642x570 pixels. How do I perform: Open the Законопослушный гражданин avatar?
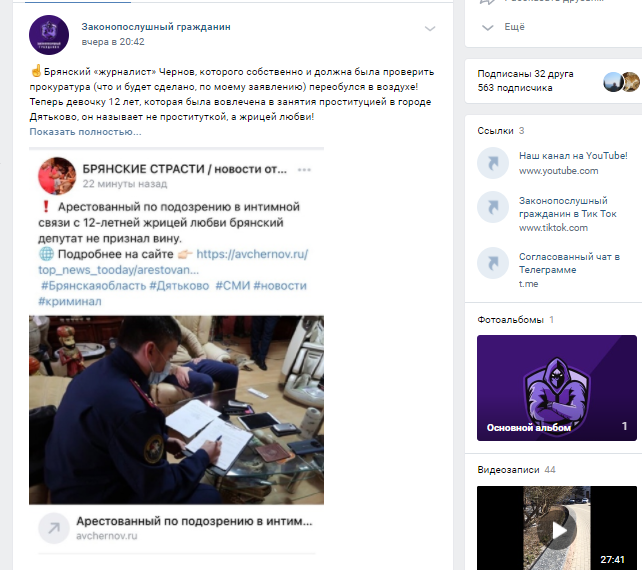click(49, 35)
